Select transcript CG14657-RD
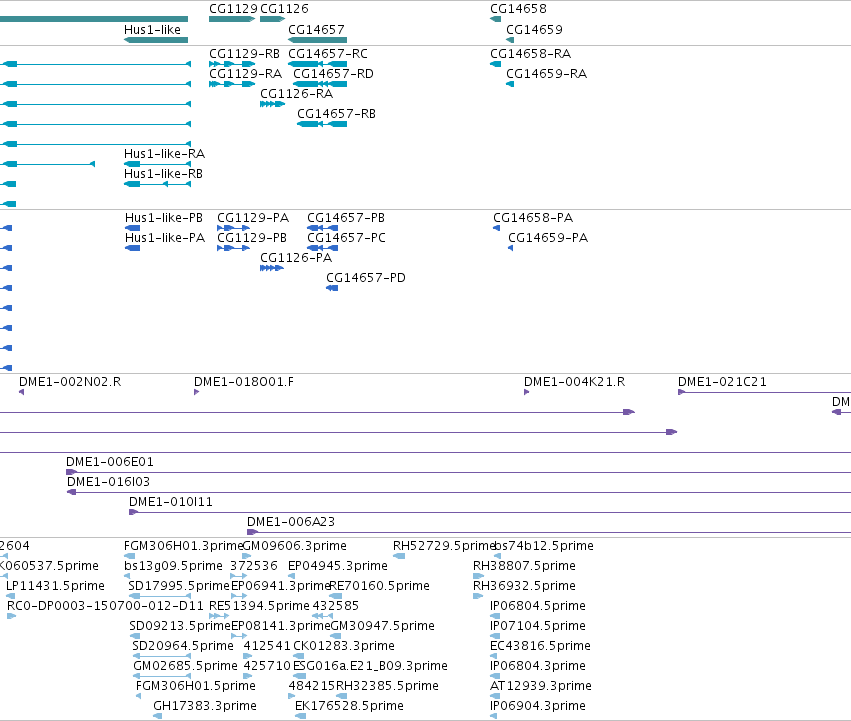Viewport: 851px width, 721px height. coord(320,84)
